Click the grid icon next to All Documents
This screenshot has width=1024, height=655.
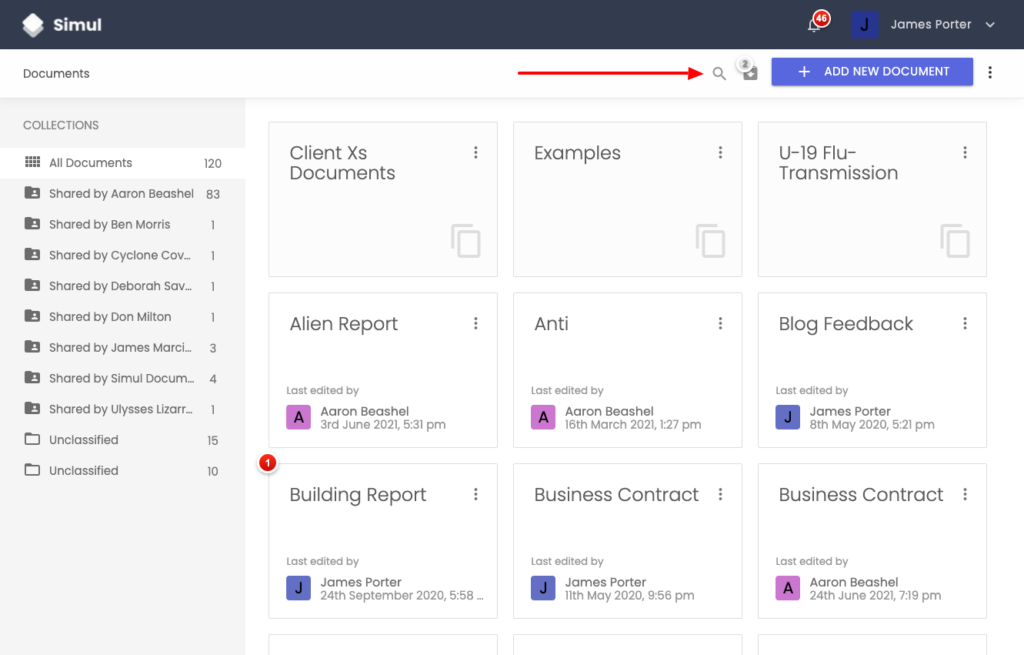(33, 162)
